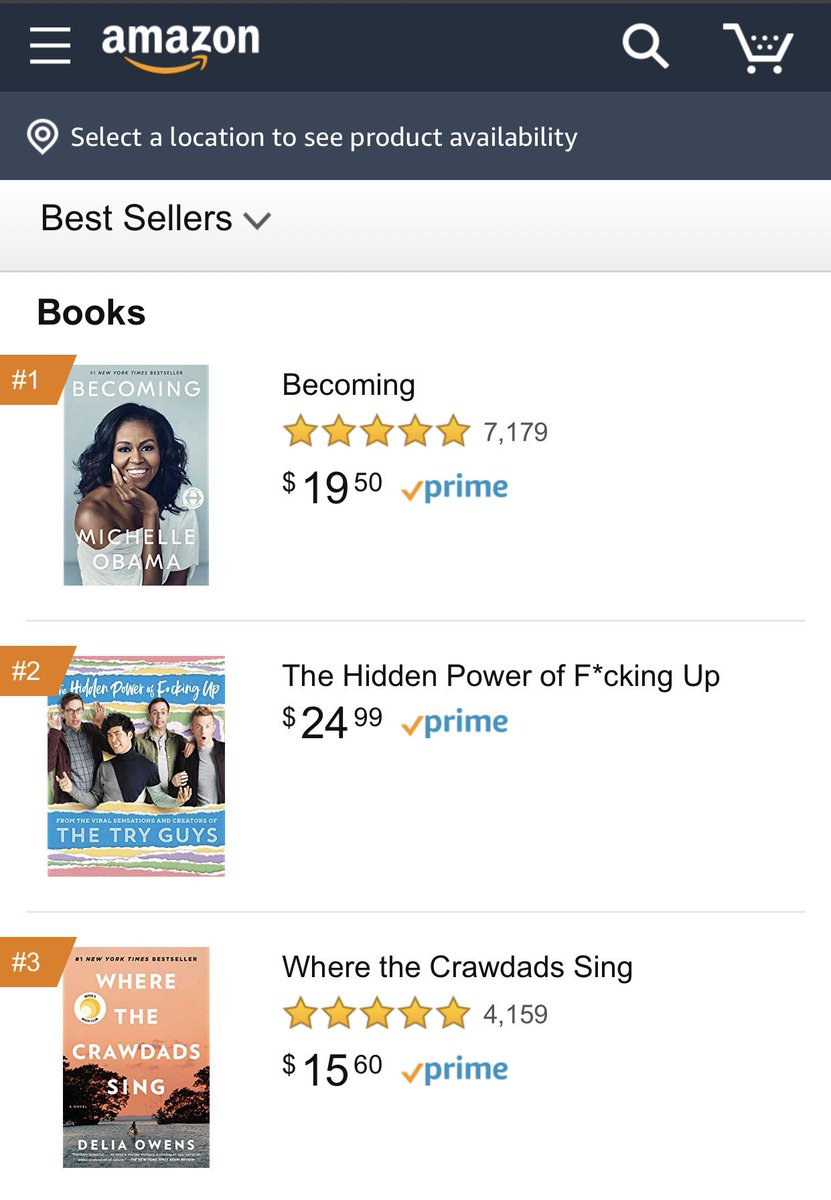The height and width of the screenshot is (1200, 831).
Task: Click the 7,179 review count
Action: tap(515, 432)
